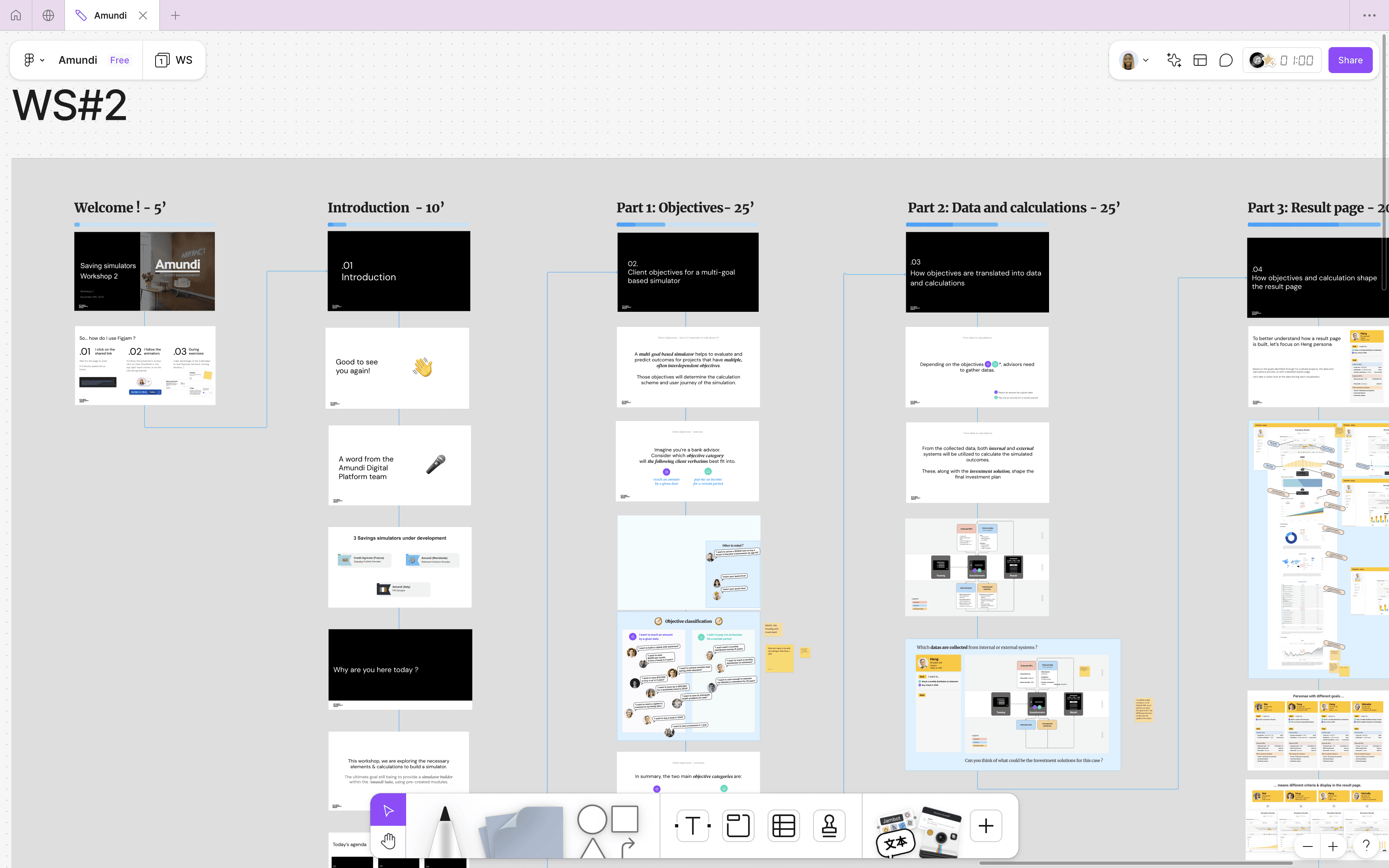Toggle the layout view icon
The height and width of the screenshot is (868, 1389).
point(1200,60)
